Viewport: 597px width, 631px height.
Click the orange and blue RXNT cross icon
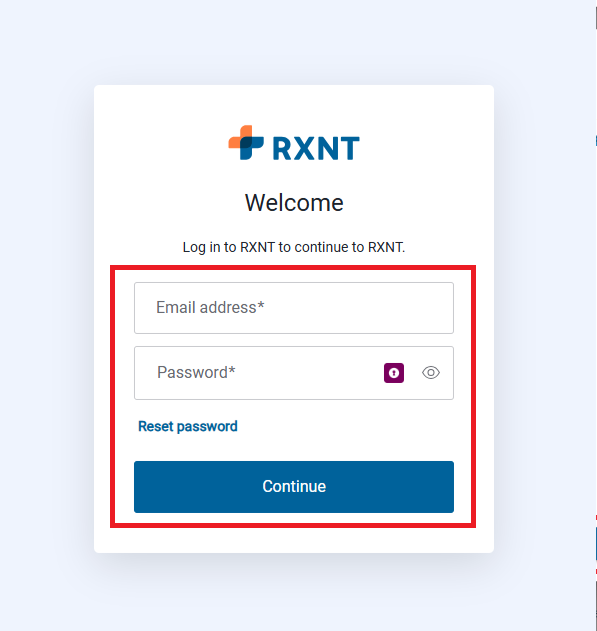246,142
